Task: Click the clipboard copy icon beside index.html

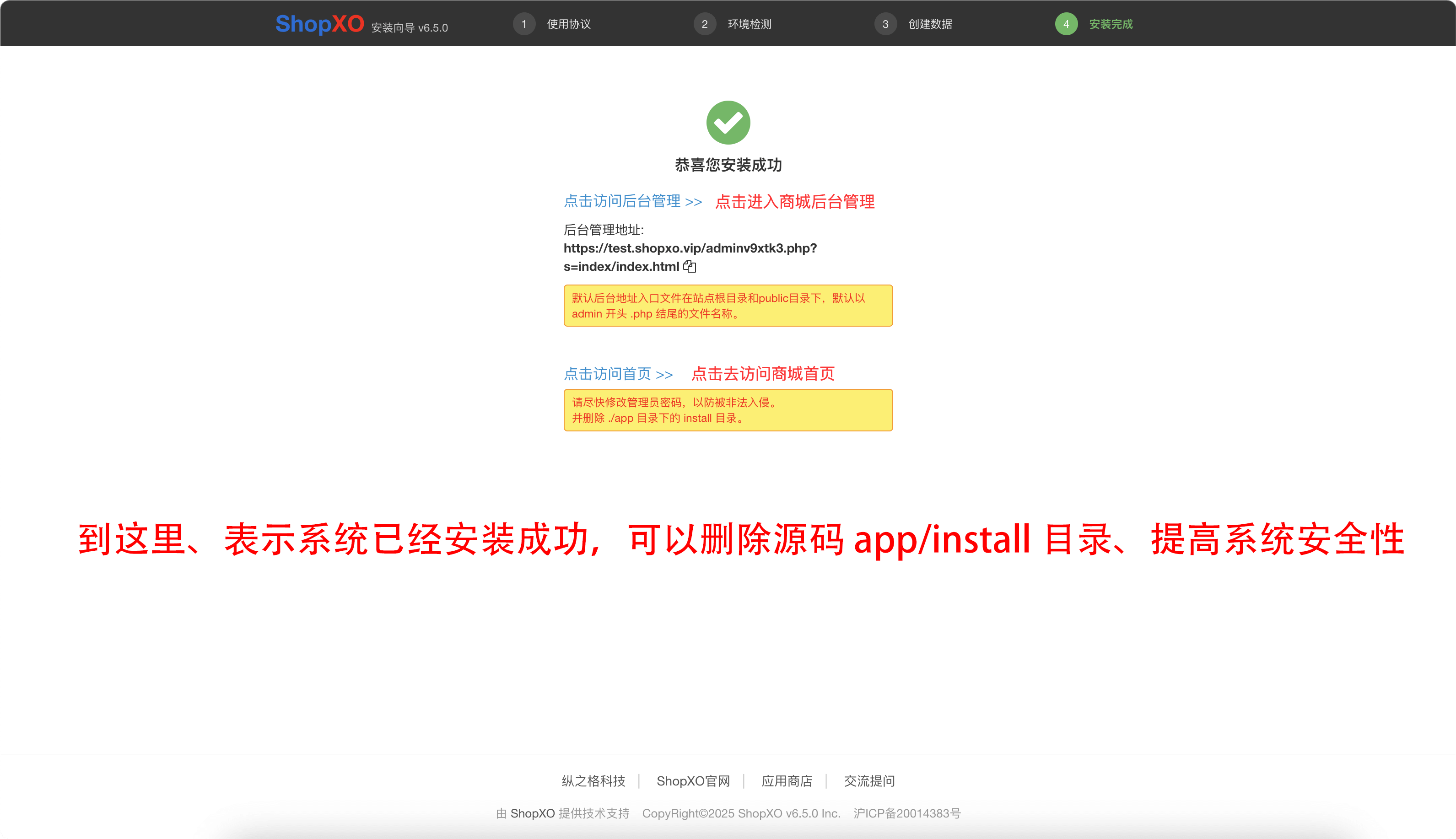Action: pyautogui.click(x=690, y=266)
